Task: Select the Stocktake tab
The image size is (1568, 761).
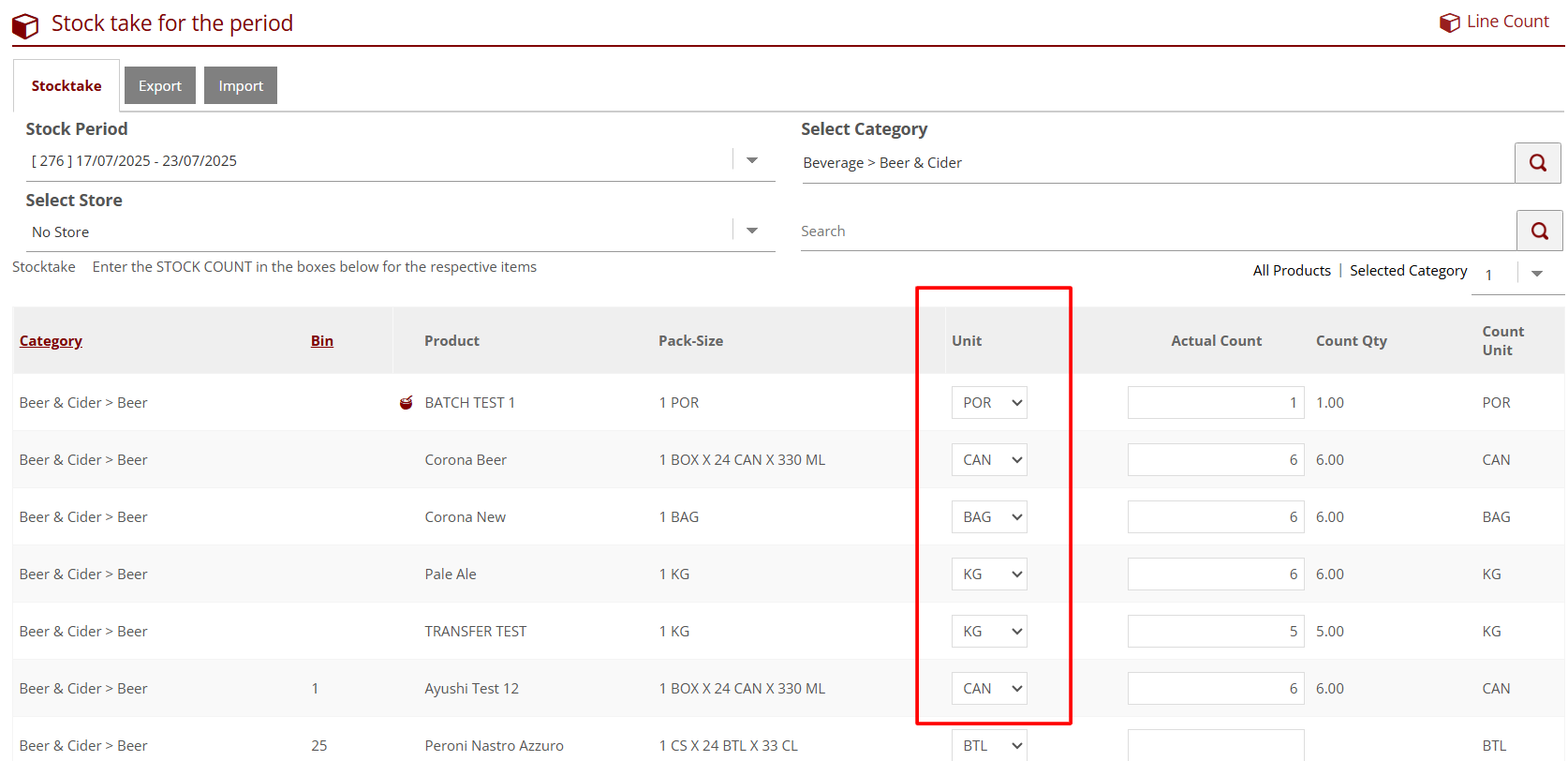Action: point(67,86)
